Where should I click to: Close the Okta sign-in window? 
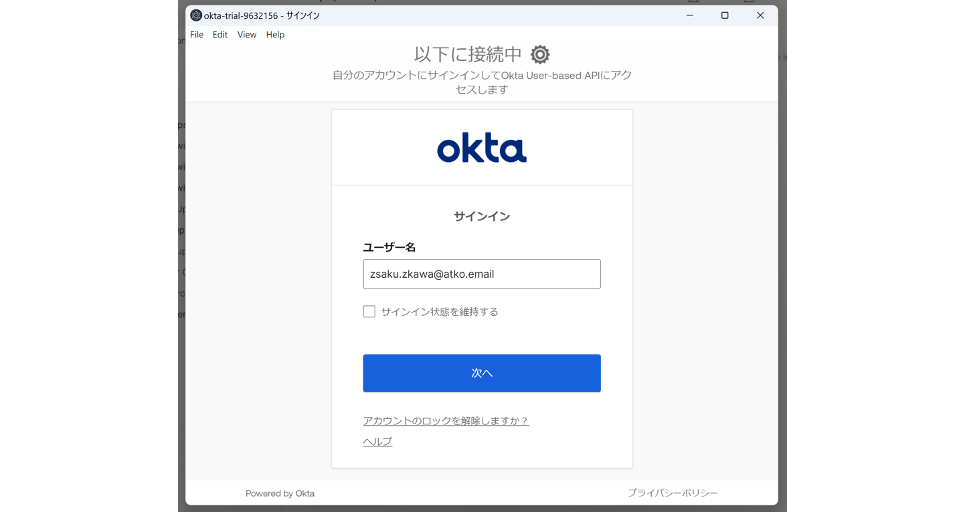pos(760,15)
